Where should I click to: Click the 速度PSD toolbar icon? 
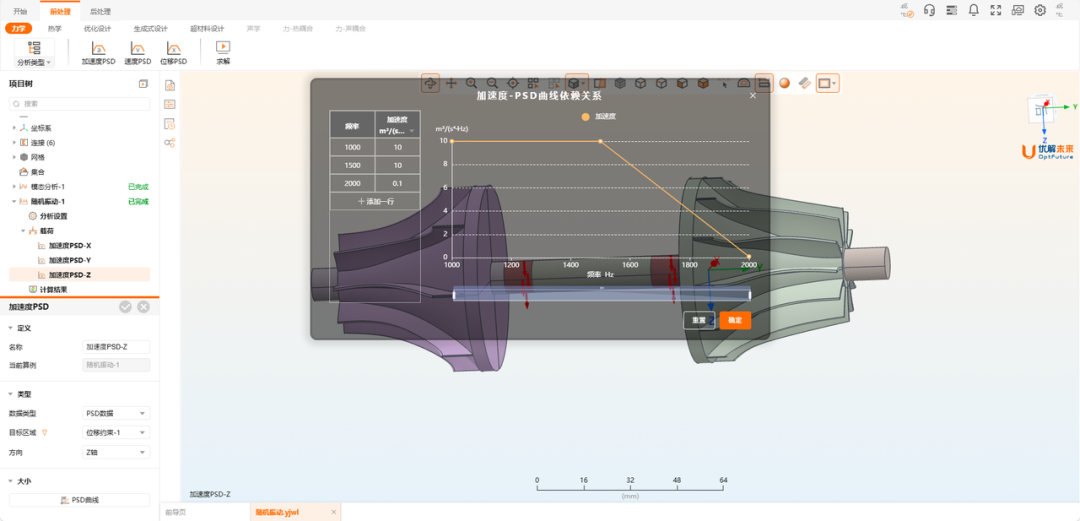(137, 52)
